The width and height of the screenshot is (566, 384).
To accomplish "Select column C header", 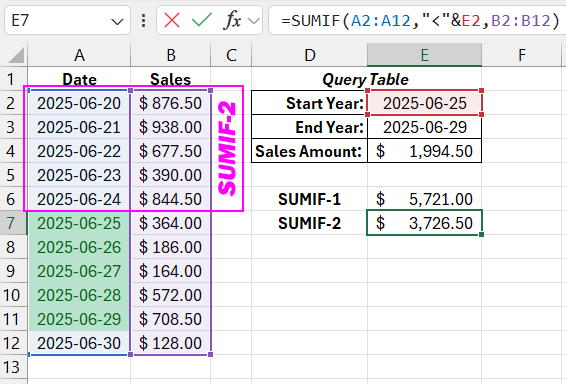I will pos(231,55).
